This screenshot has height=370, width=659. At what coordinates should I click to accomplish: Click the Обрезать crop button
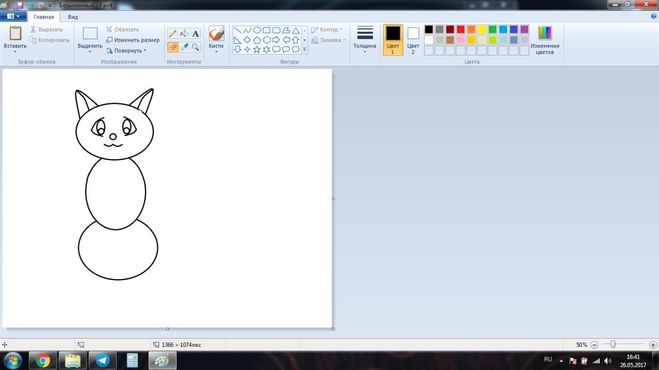pyautogui.click(x=122, y=29)
